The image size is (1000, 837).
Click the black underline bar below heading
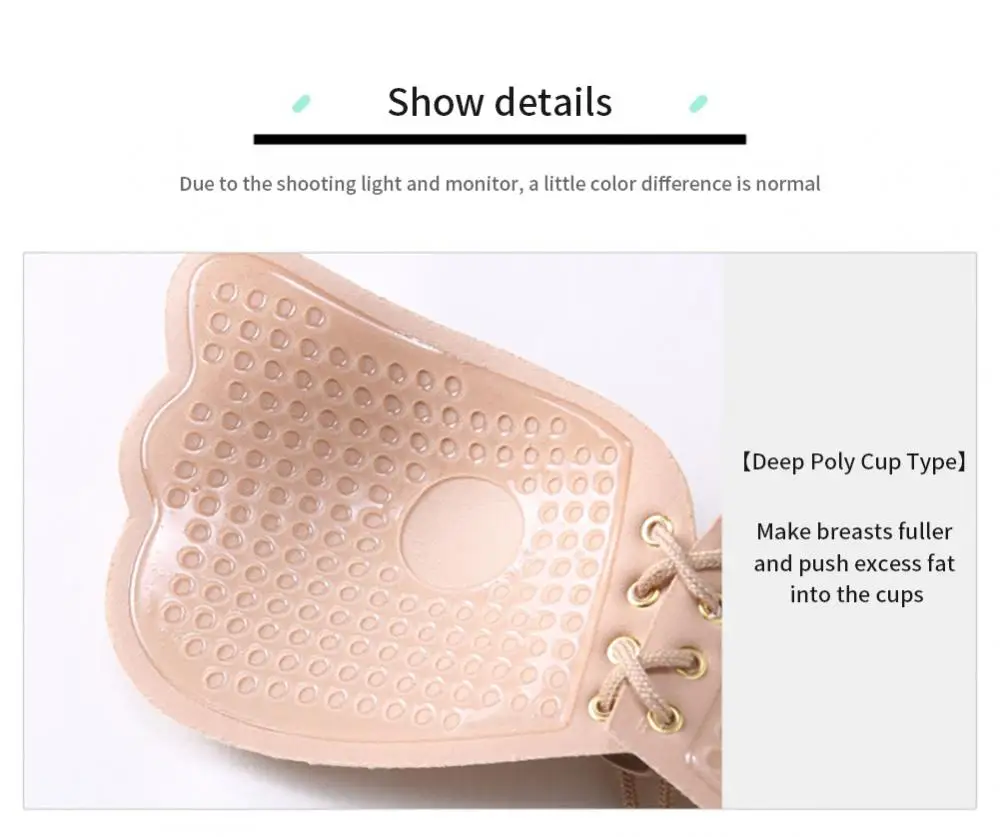(499, 139)
